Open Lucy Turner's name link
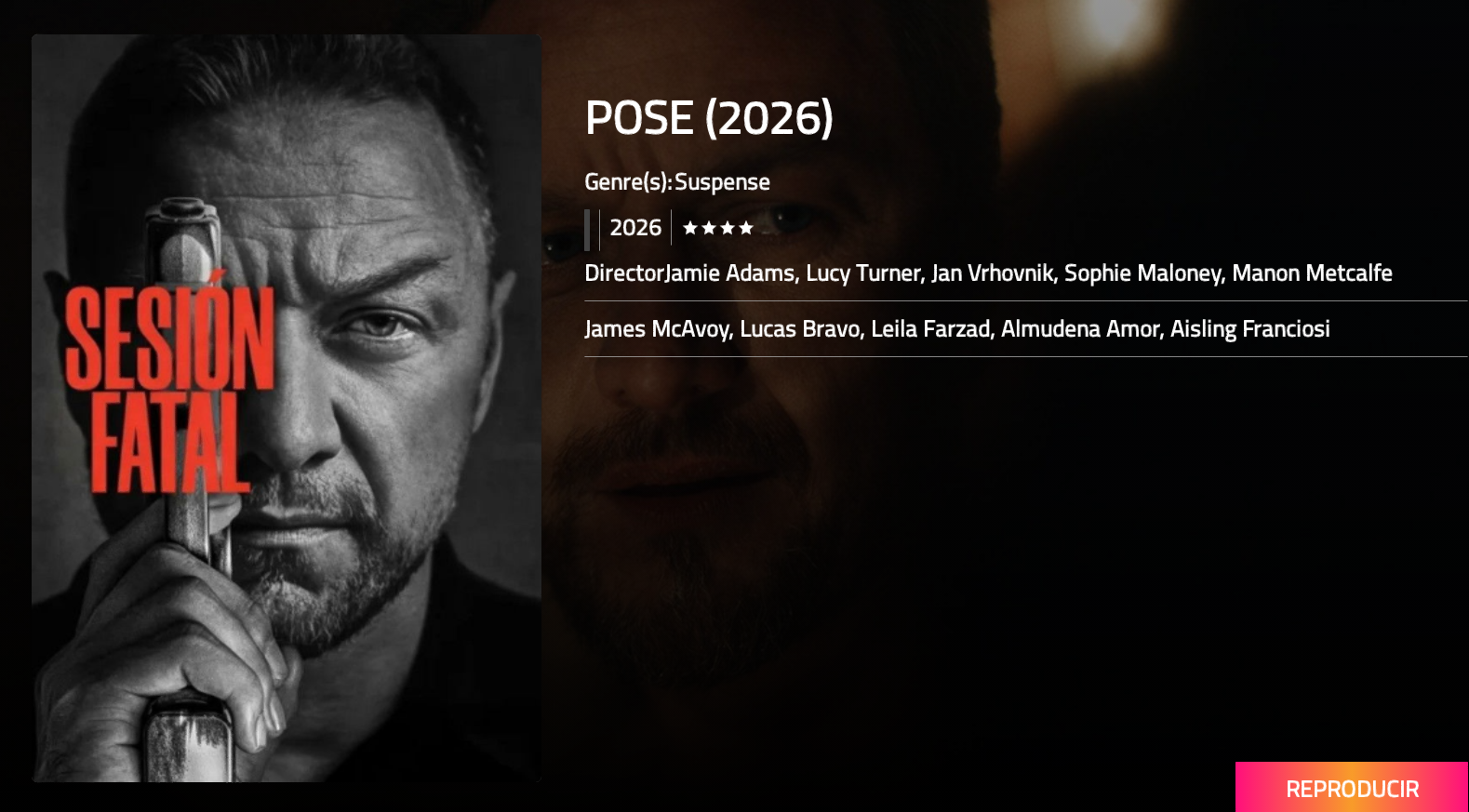The width and height of the screenshot is (1469, 812). [x=863, y=273]
